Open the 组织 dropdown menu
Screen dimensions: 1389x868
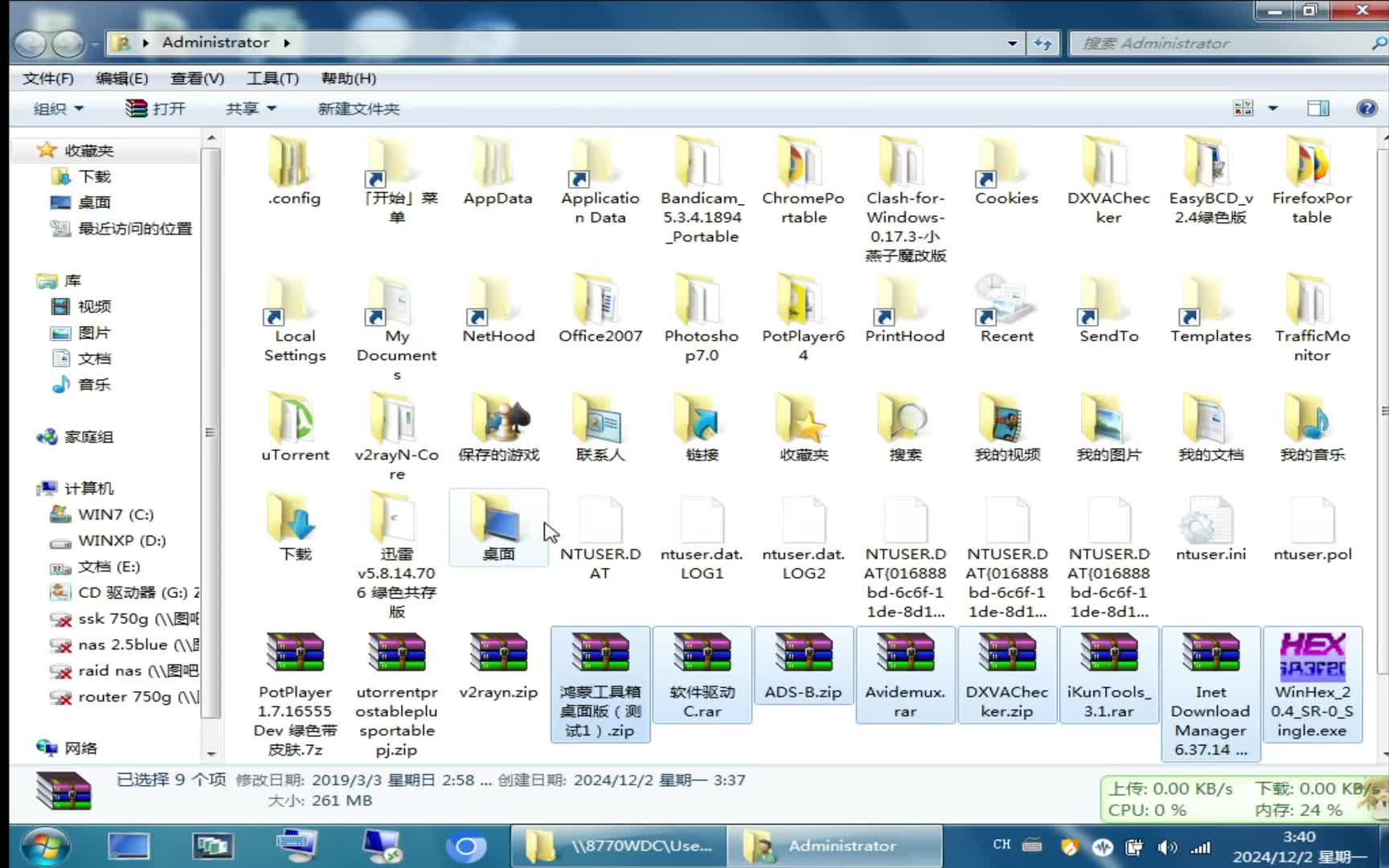pos(56,108)
